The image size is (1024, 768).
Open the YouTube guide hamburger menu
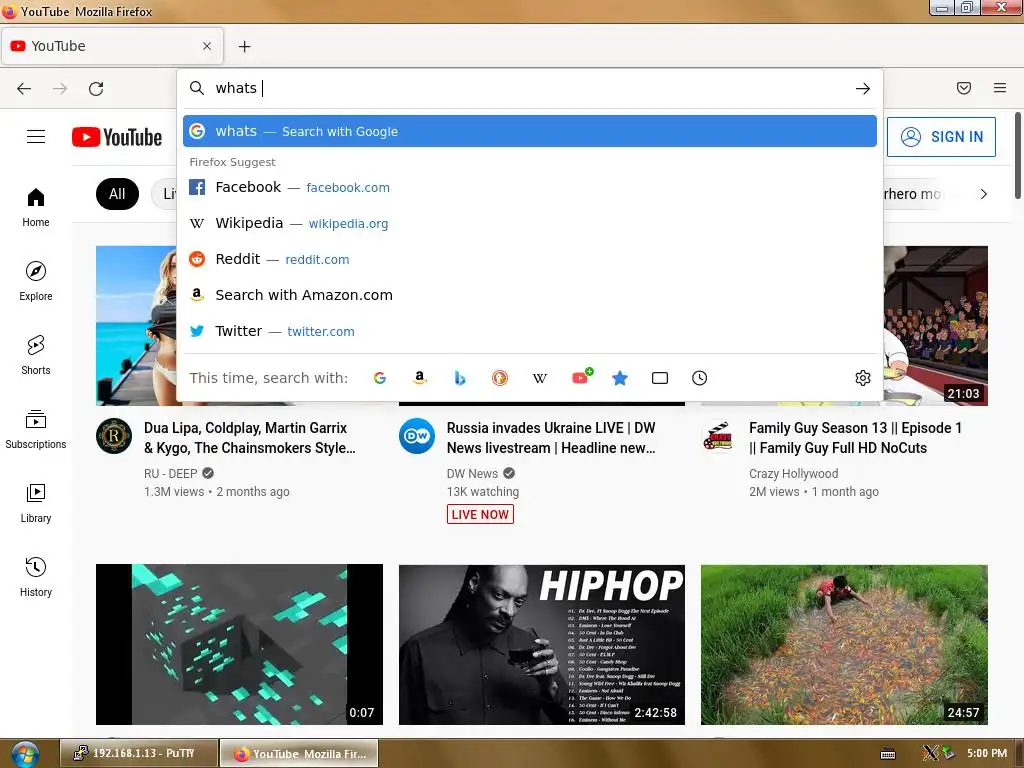pyautogui.click(x=36, y=136)
